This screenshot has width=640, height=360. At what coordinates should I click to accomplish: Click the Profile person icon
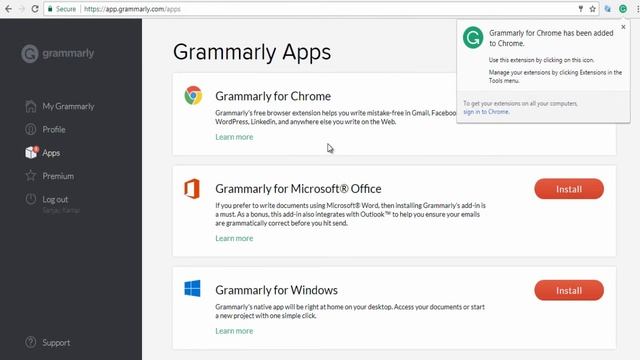[31, 129]
